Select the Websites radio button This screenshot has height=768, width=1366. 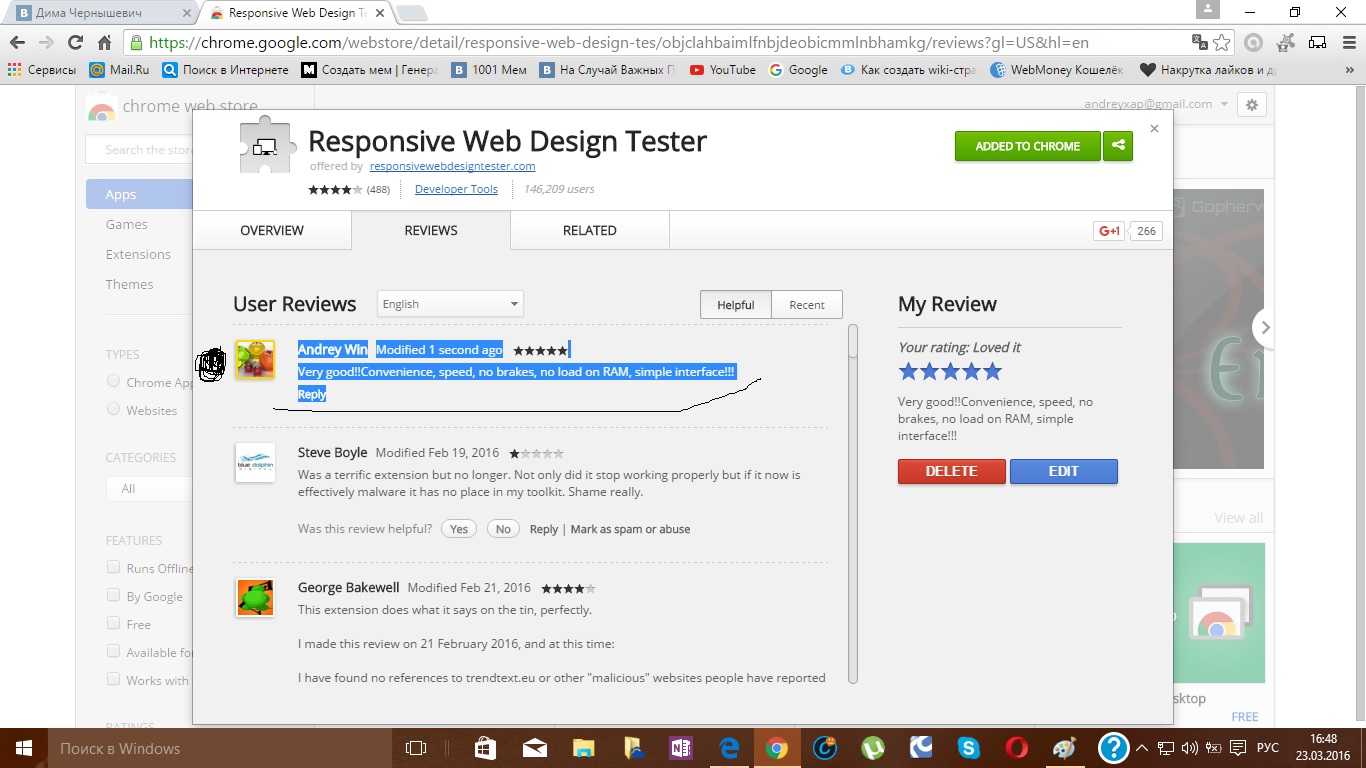click(x=113, y=409)
